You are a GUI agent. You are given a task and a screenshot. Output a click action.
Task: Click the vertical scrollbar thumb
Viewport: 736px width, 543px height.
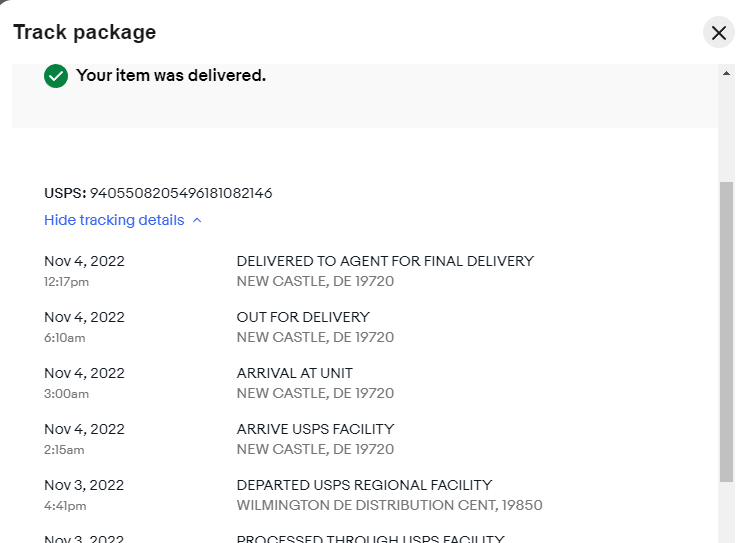[x=727, y=331]
